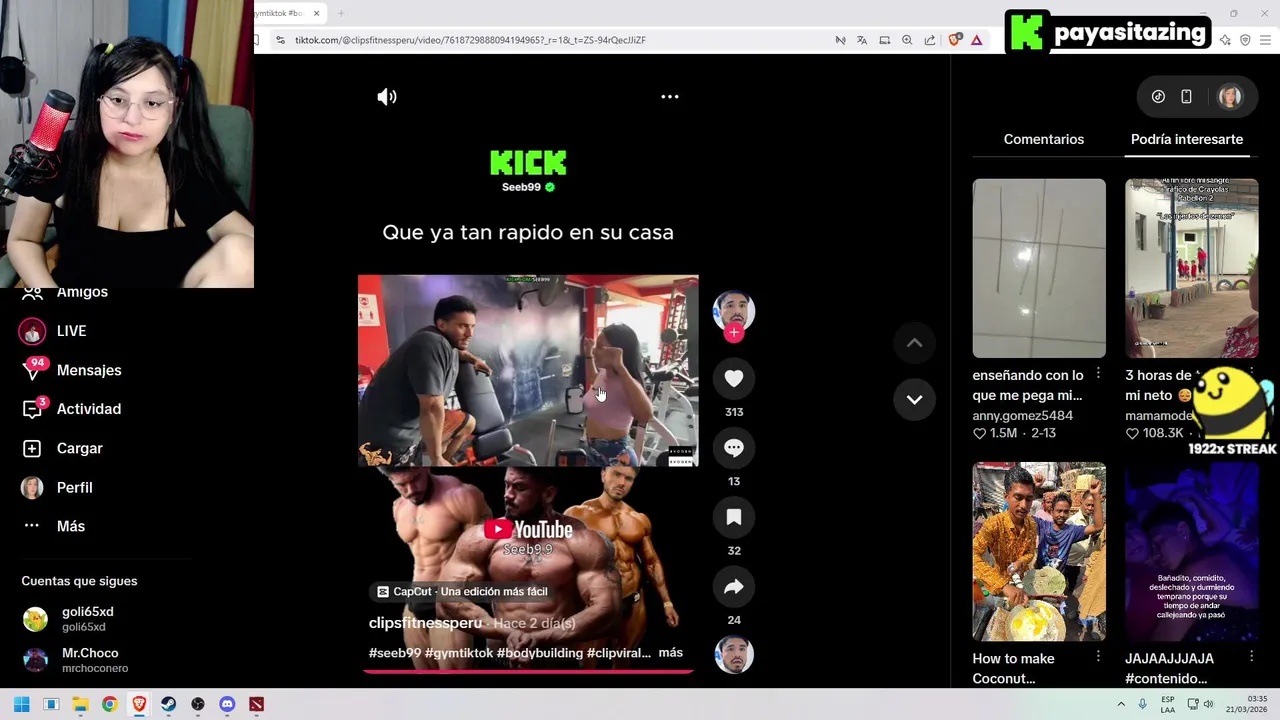Open '3 horas de' mi neto video thumbnail
Viewport: 1280px width, 720px height.
click(1192, 268)
